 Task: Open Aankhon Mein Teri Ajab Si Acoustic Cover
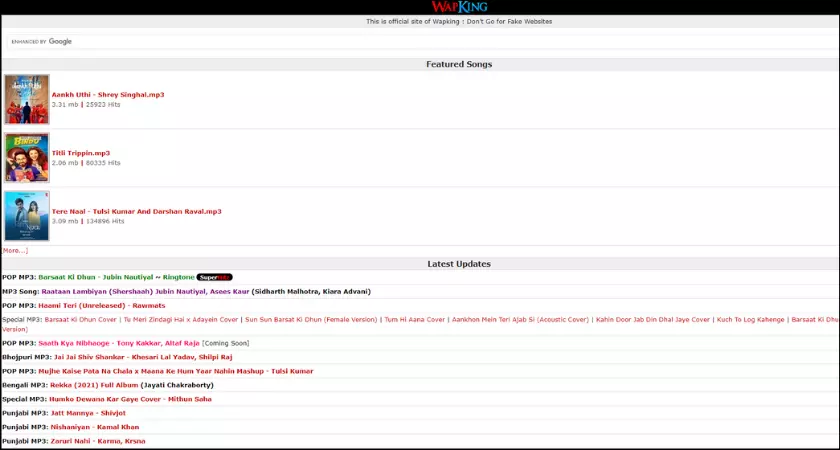coord(520,320)
